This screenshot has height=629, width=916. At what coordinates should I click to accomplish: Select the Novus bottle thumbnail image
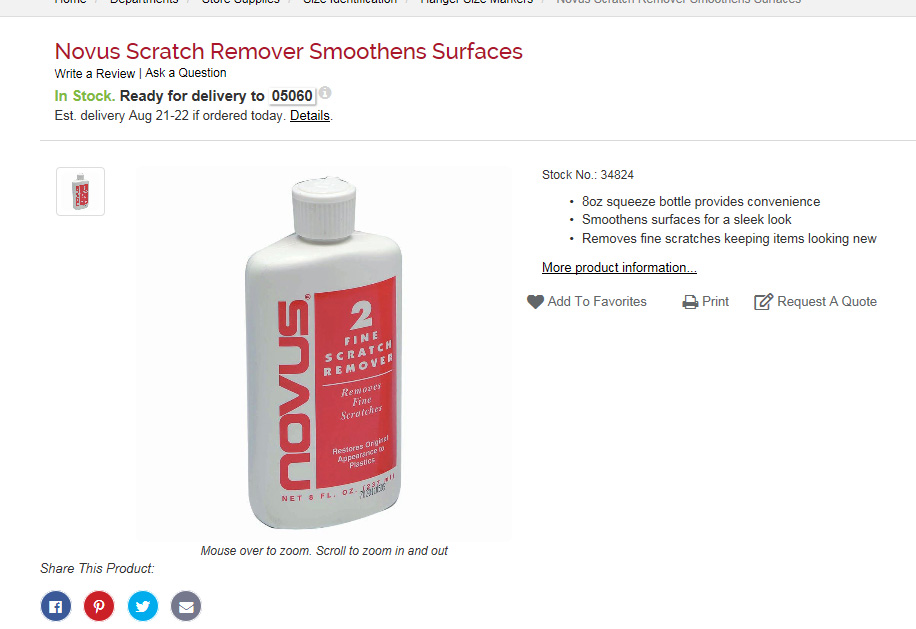[81, 192]
